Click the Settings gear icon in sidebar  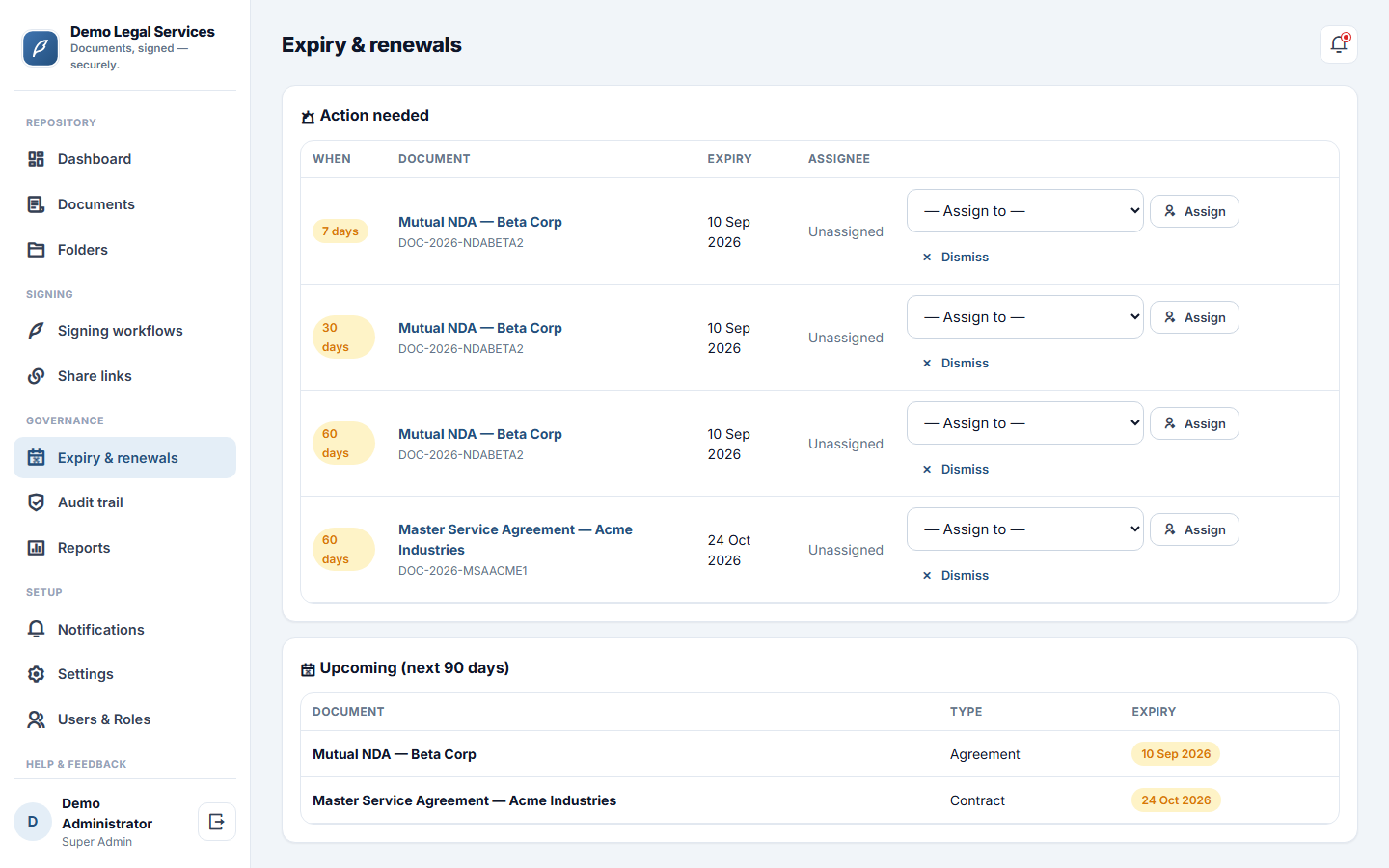pyautogui.click(x=37, y=674)
